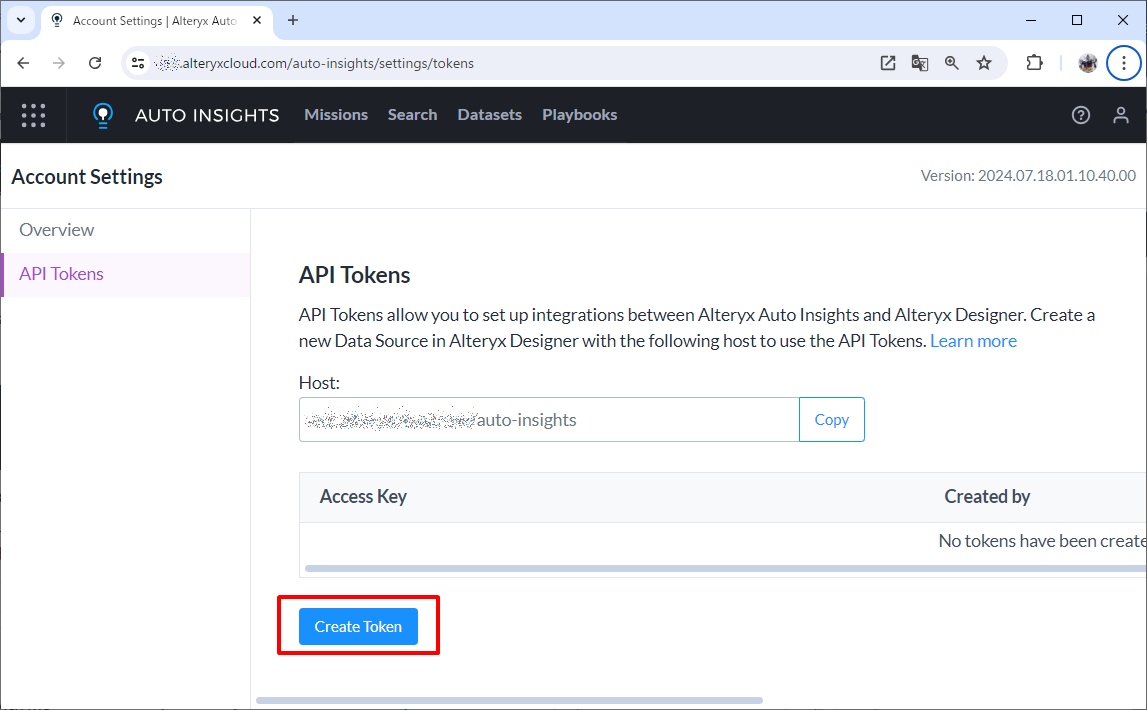Screen dimensions: 1147x710
Task: Bookmark this page with star icon
Action: 984,63
